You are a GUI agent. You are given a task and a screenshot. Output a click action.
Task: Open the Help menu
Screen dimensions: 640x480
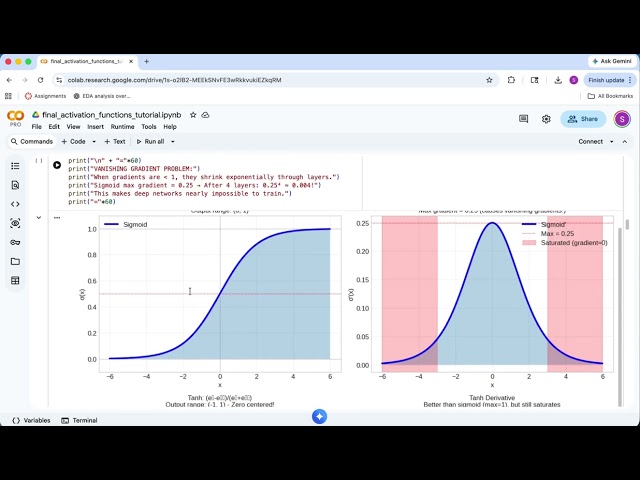(x=170, y=127)
